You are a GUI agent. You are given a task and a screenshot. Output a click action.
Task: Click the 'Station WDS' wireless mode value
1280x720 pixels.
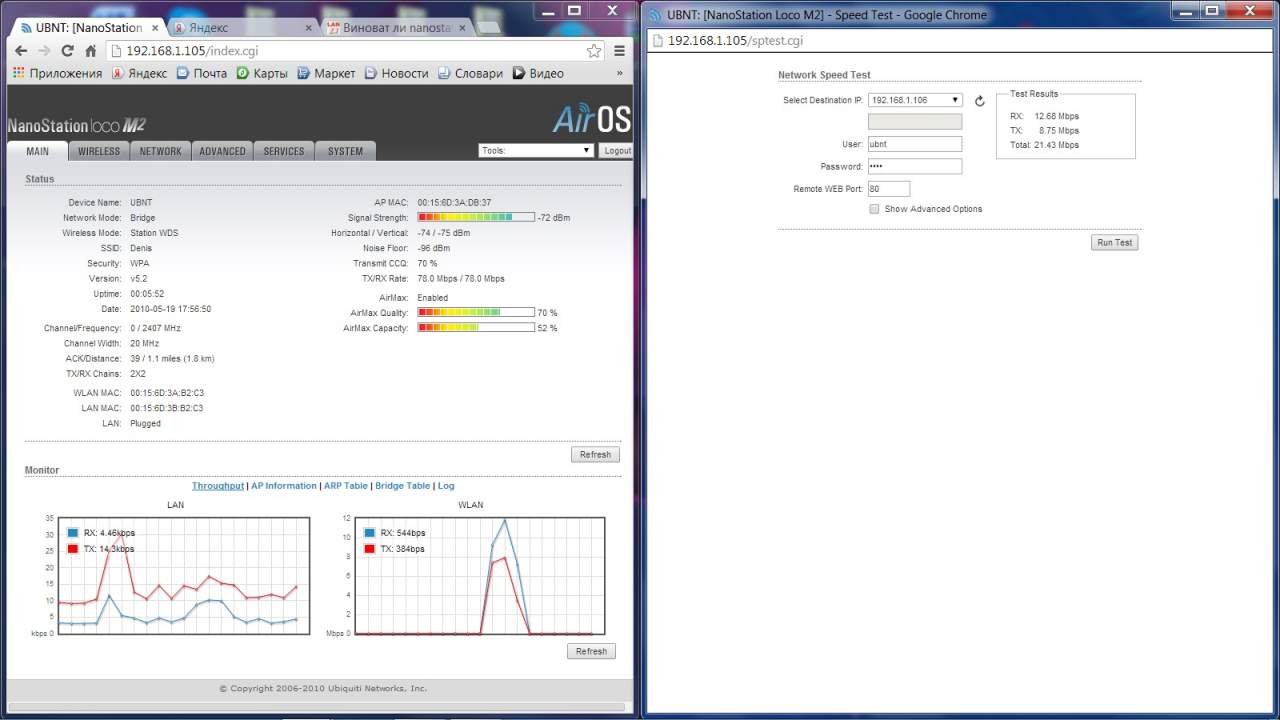[x=154, y=233]
